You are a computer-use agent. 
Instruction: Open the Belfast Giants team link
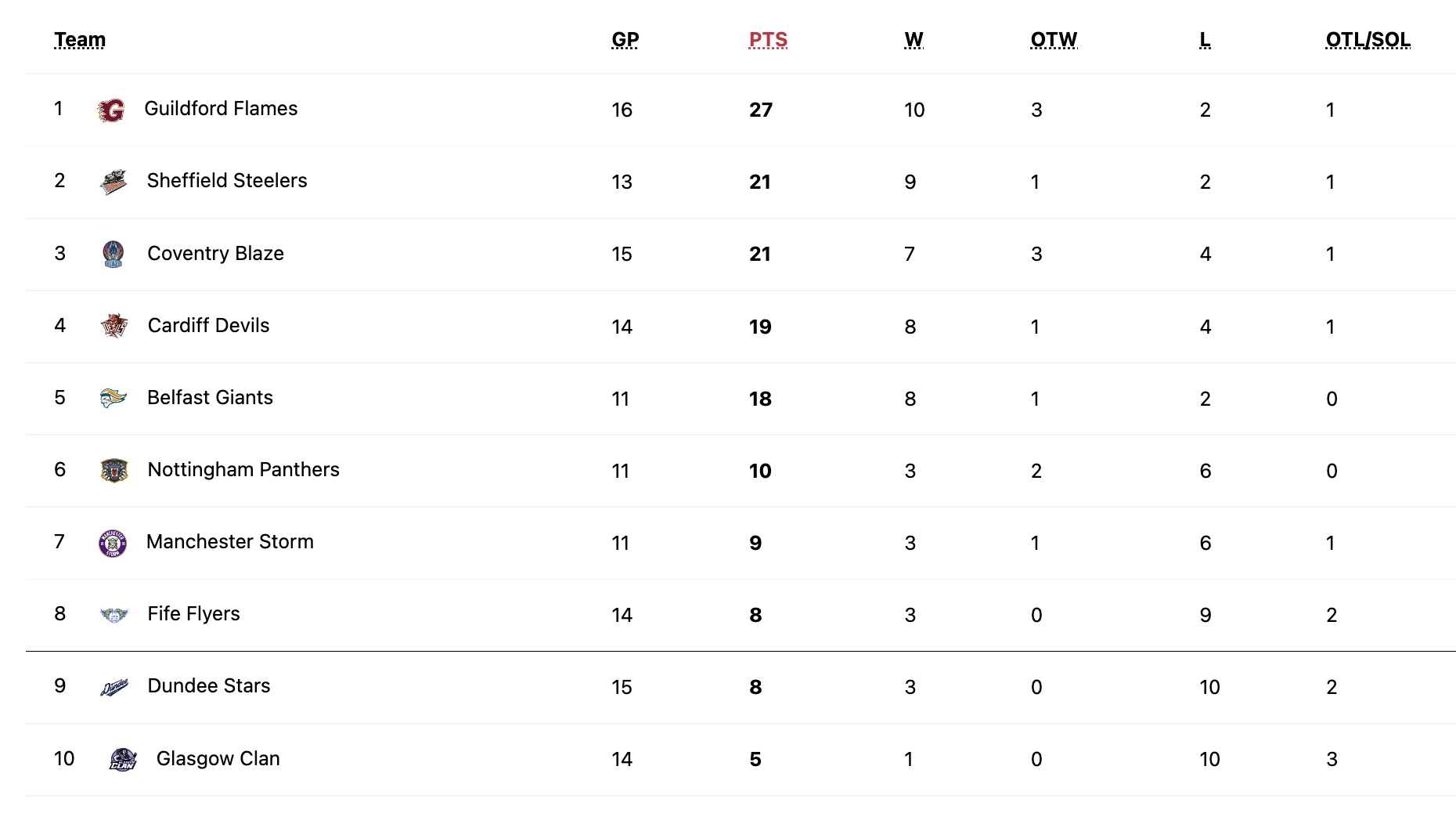210,398
